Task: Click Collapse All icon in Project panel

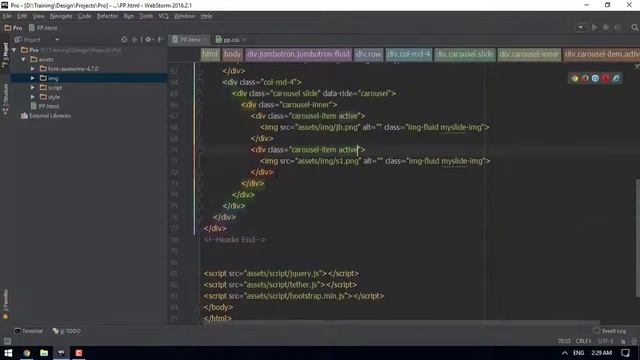Action: (135, 40)
